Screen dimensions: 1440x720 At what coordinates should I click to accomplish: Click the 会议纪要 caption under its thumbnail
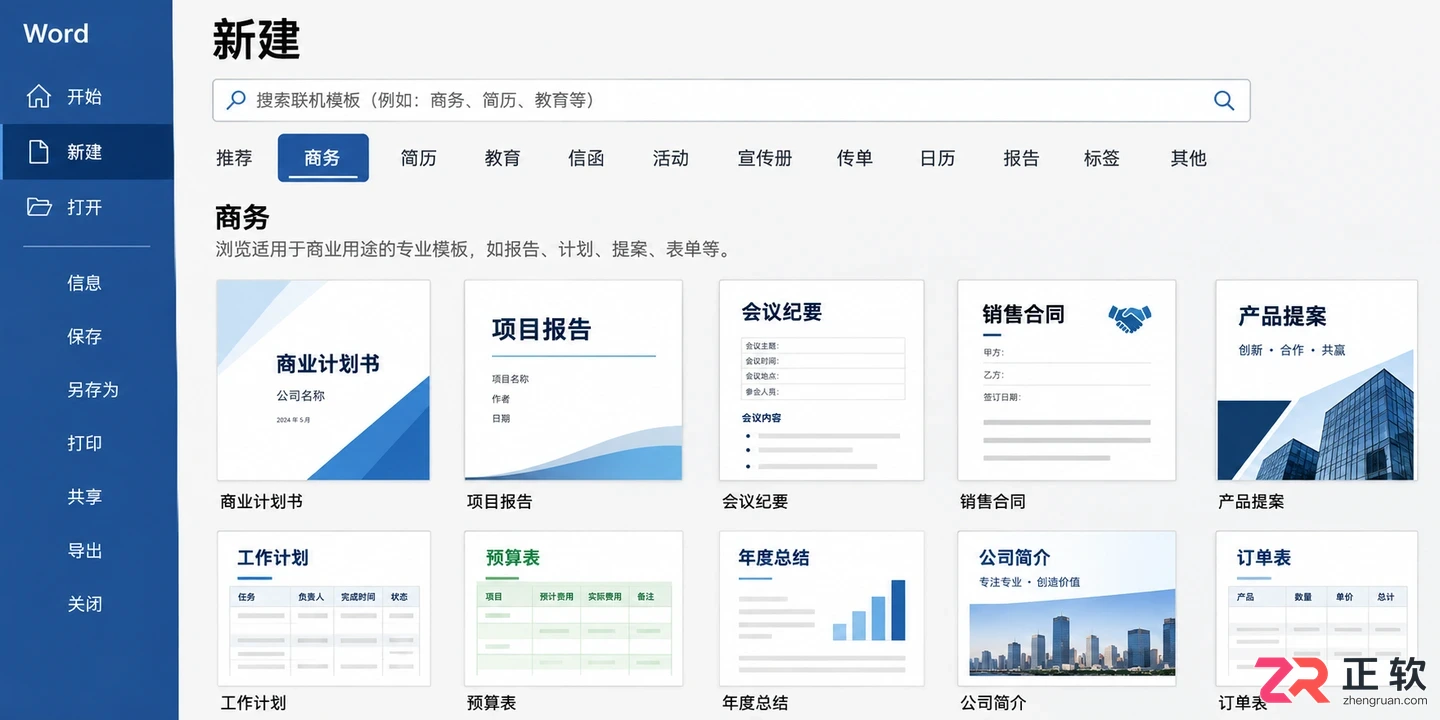coord(755,502)
